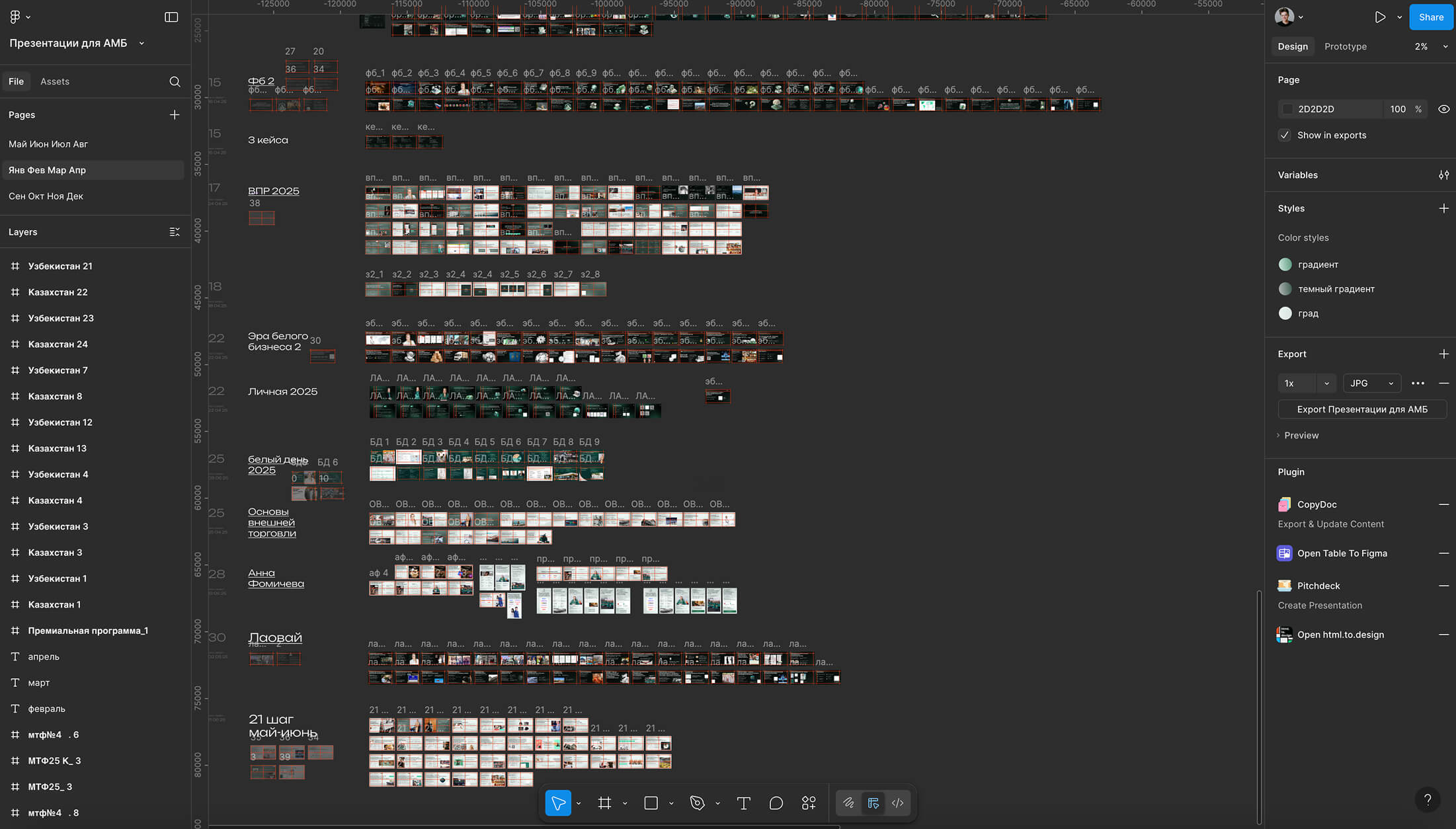Screen dimensions: 1456x829
Task: Select the Frame tool
Action: pyautogui.click(x=604, y=803)
